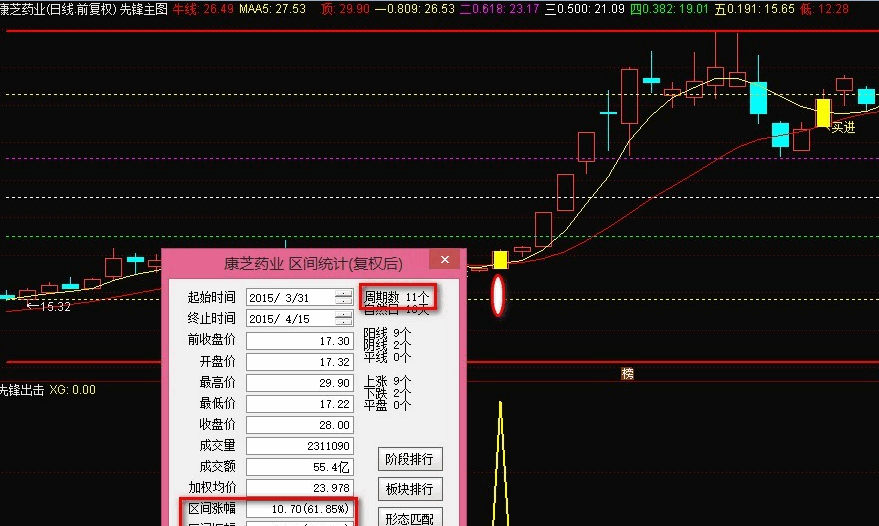Click the 阳线 9个 count
Viewport: 879px width, 526px height.
point(387,333)
